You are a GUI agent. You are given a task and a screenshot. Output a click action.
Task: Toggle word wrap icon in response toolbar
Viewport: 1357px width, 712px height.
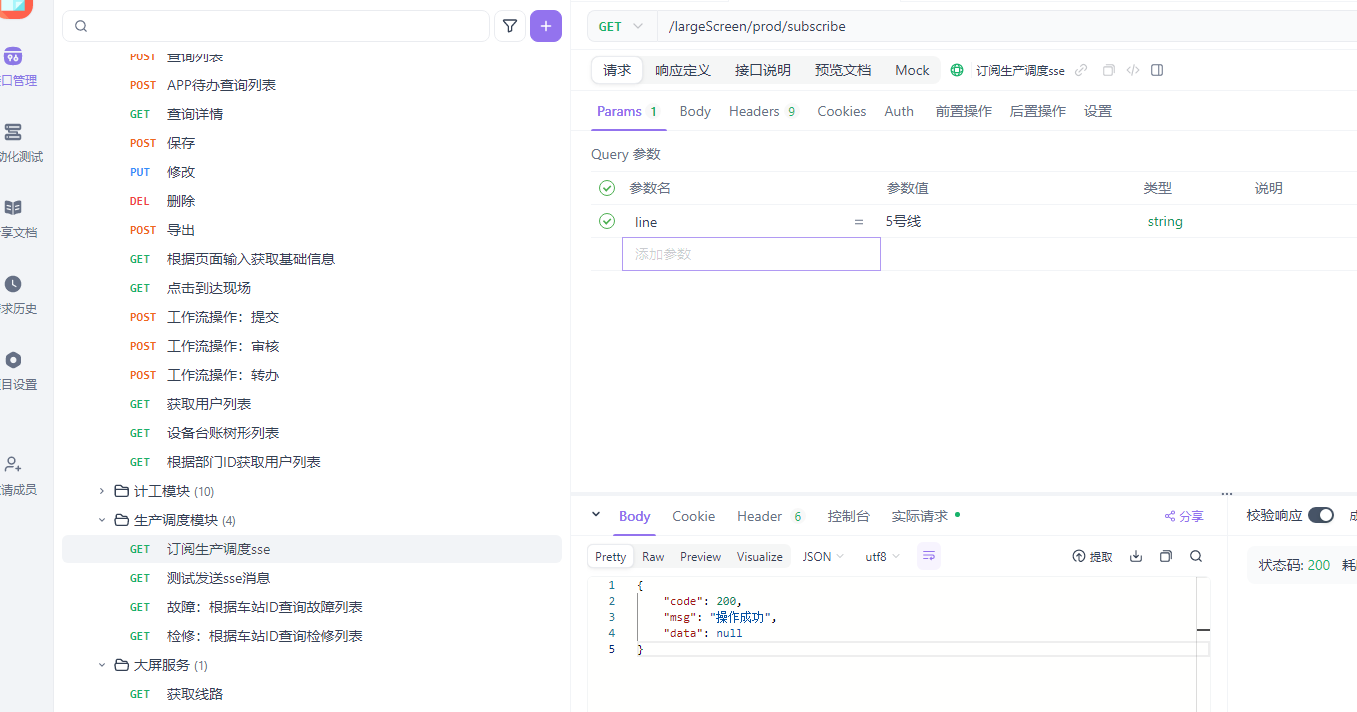tap(928, 556)
